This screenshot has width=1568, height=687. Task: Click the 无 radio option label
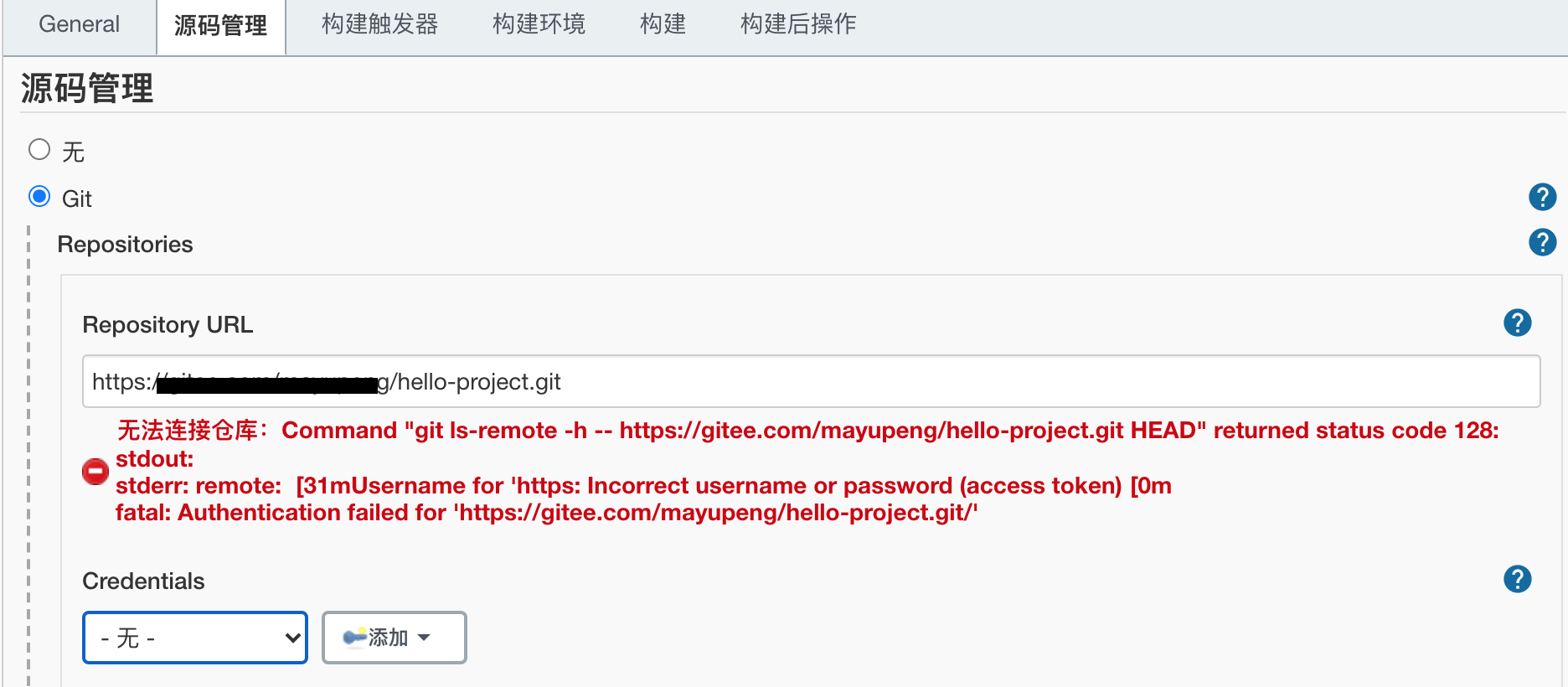coord(74,152)
